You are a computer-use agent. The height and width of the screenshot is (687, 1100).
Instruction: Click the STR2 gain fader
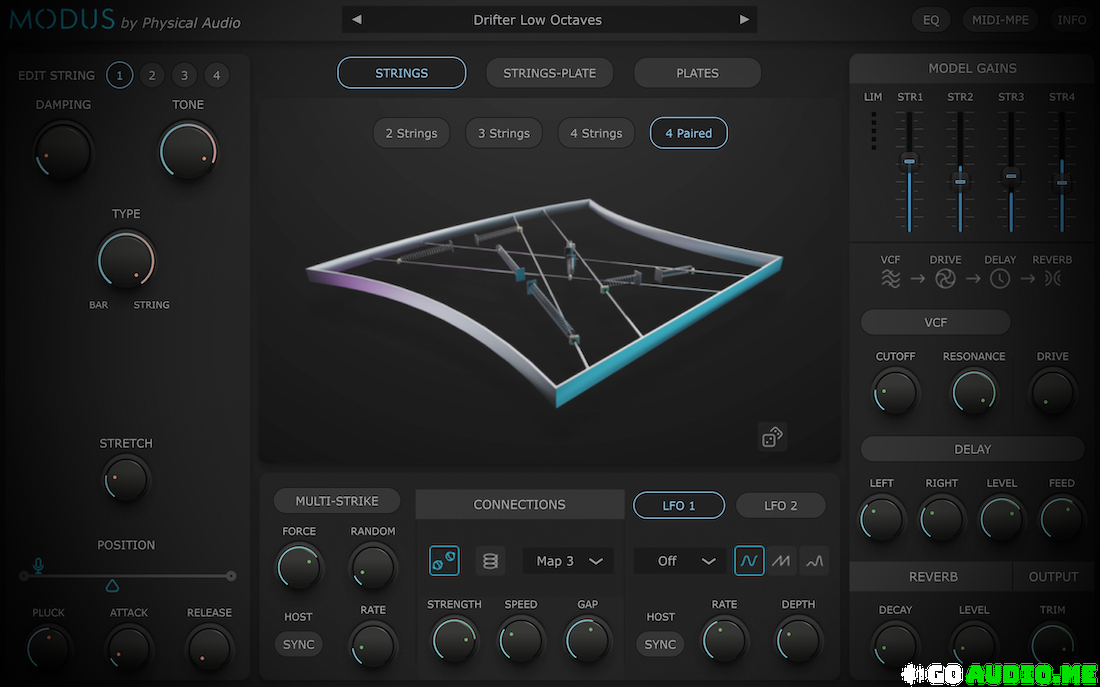tap(960, 182)
